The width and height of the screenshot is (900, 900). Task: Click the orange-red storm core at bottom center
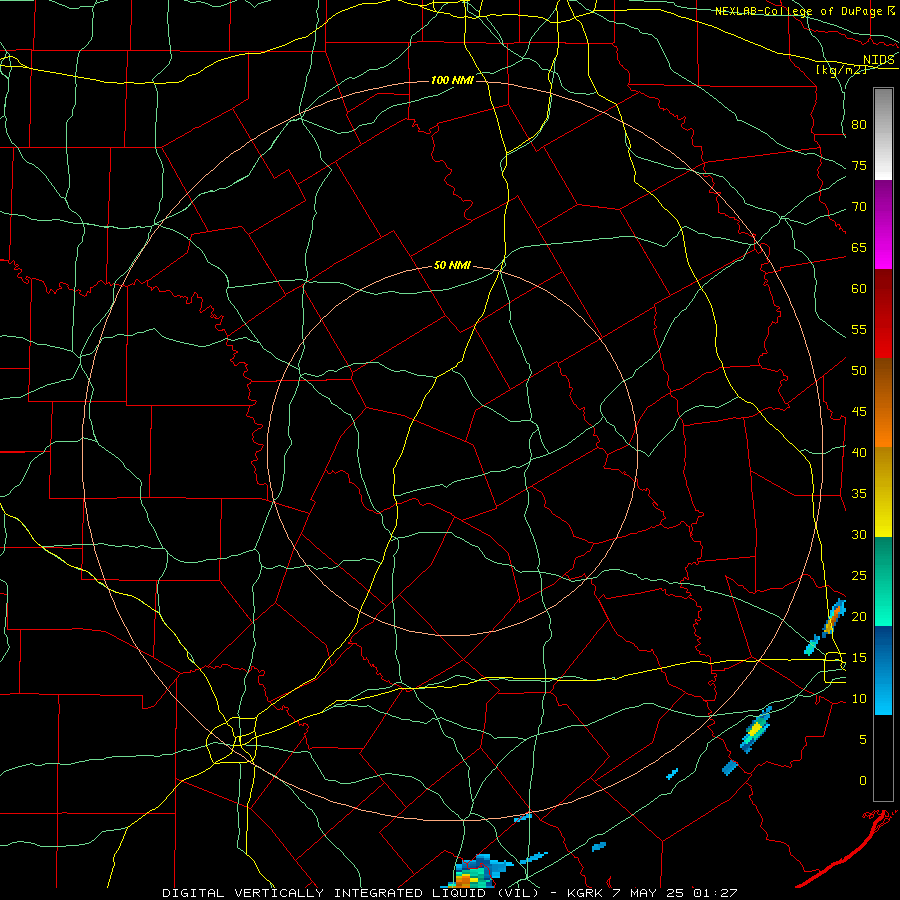coord(464,880)
